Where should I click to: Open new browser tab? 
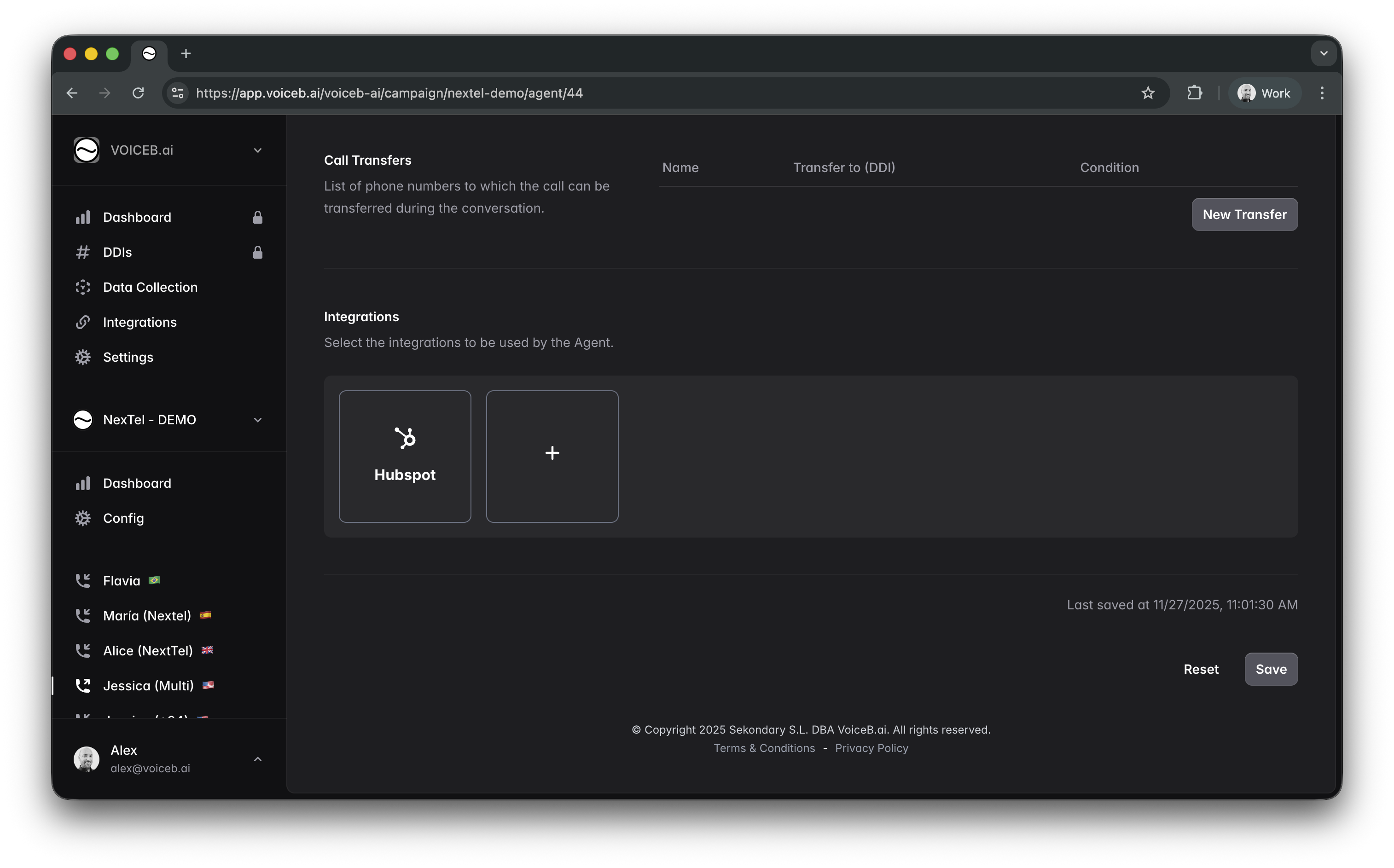coord(186,53)
